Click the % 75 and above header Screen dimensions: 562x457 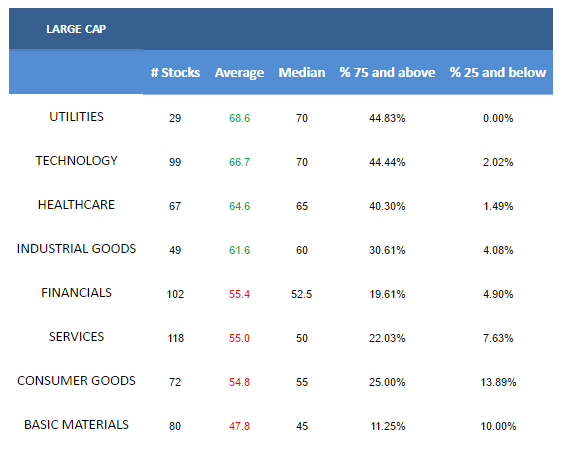(x=387, y=72)
